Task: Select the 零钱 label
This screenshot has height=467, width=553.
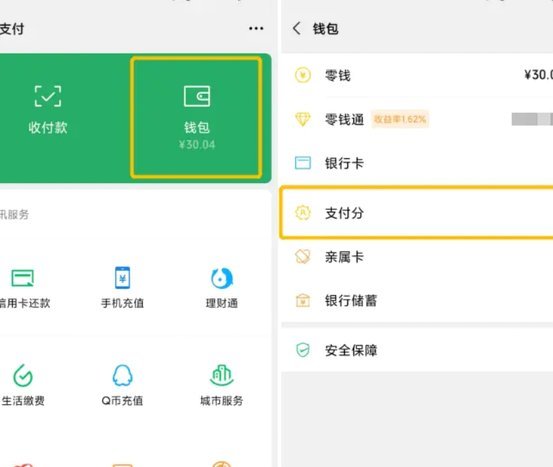Action: tap(338, 75)
